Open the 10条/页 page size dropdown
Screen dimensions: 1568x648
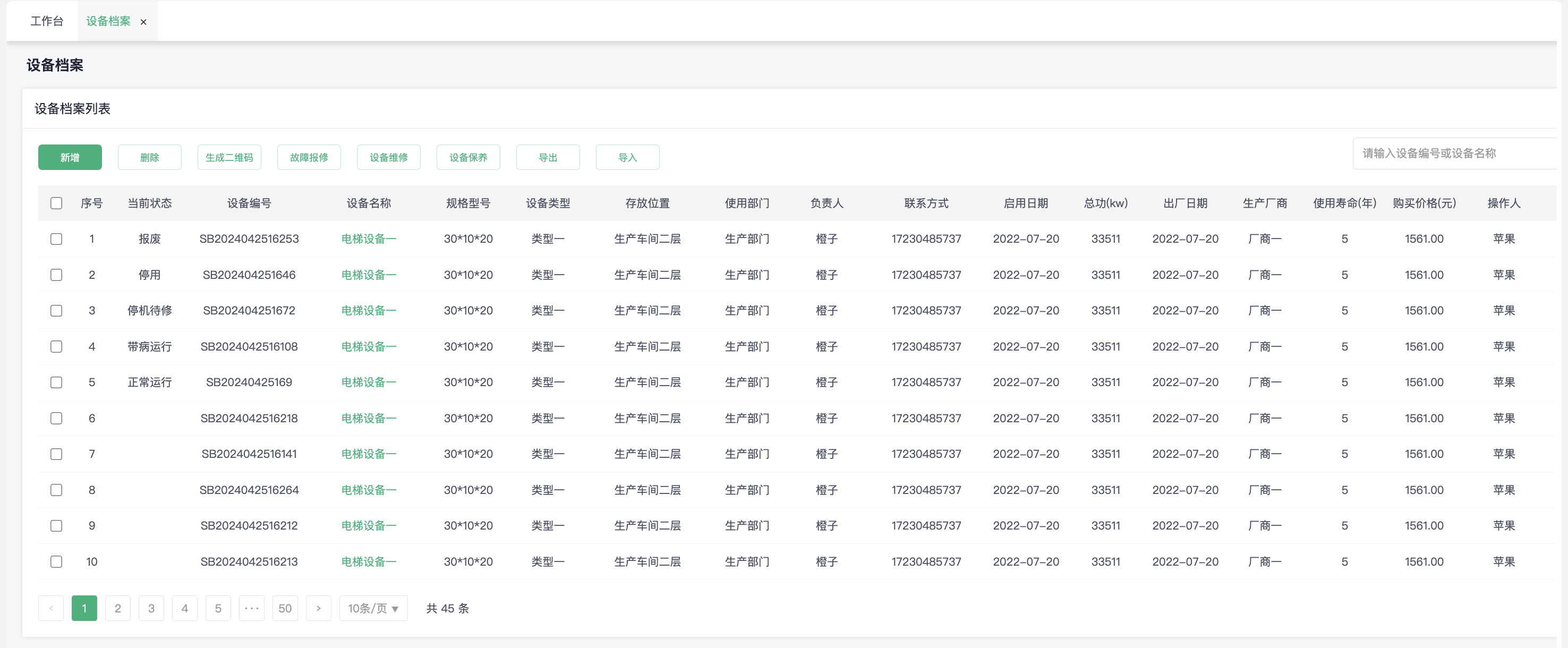pos(373,608)
